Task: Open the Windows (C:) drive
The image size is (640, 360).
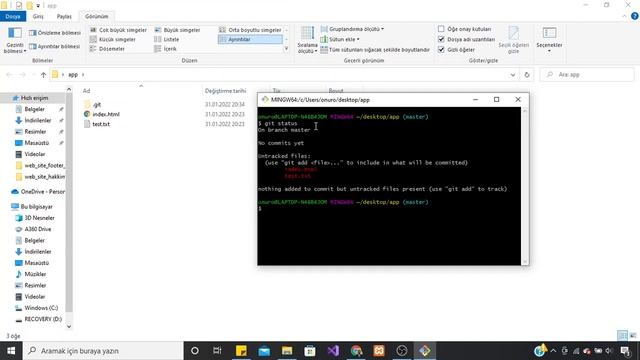Action: tap(37, 308)
